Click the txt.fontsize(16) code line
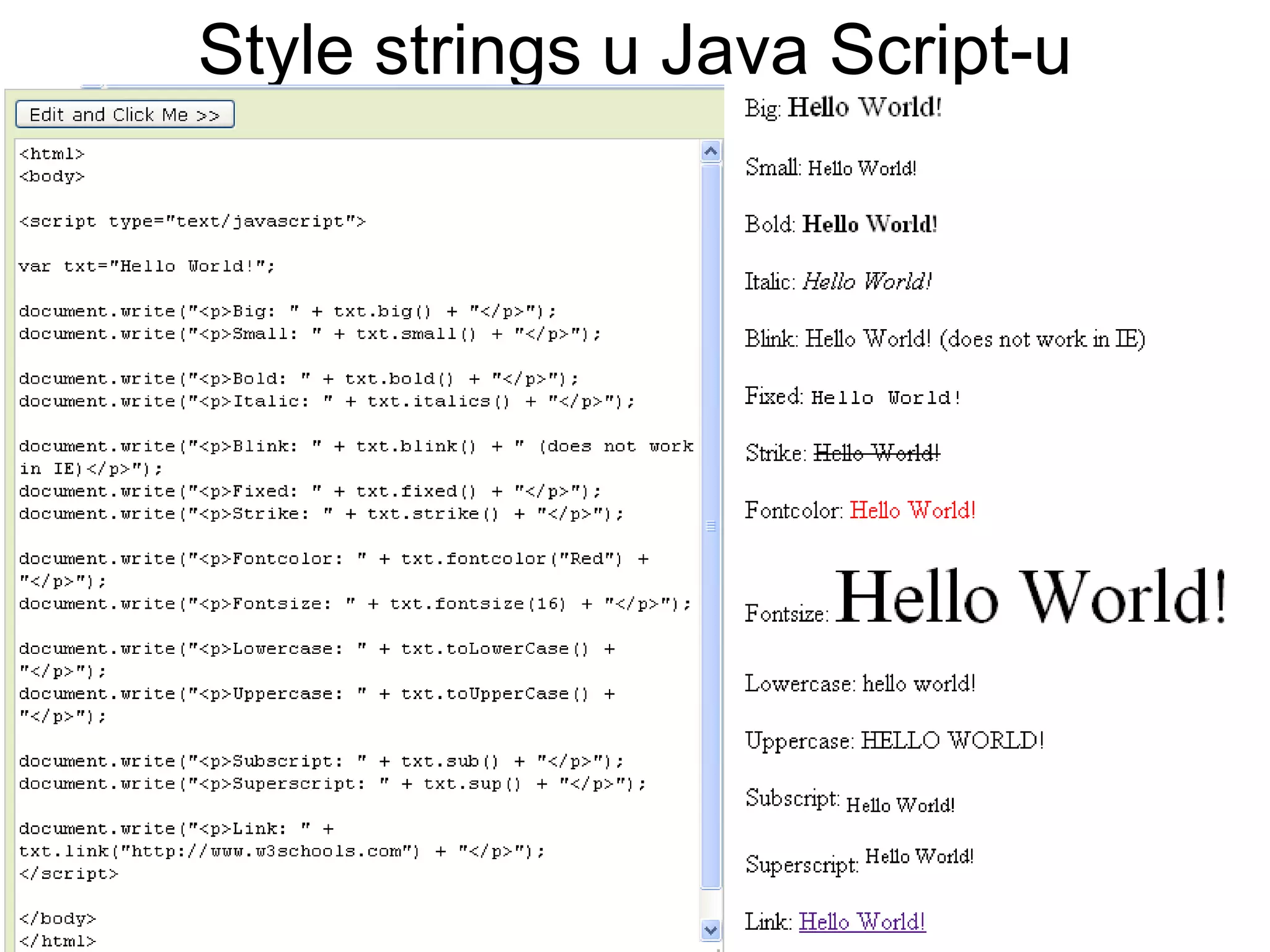1270x952 pixels. [355, 604]
